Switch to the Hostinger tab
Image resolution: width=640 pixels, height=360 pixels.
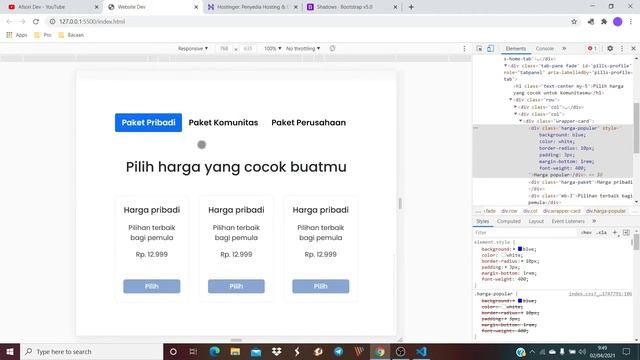252,7
